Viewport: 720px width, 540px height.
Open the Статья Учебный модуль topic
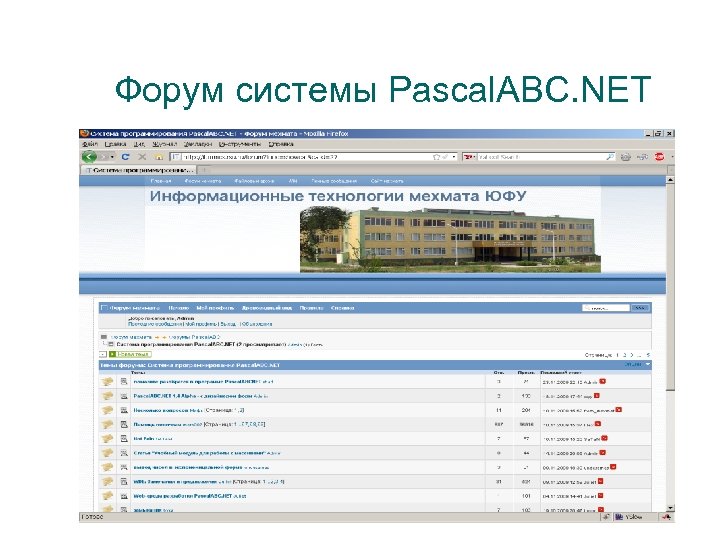pyautogui.click(x=199, y=453)
